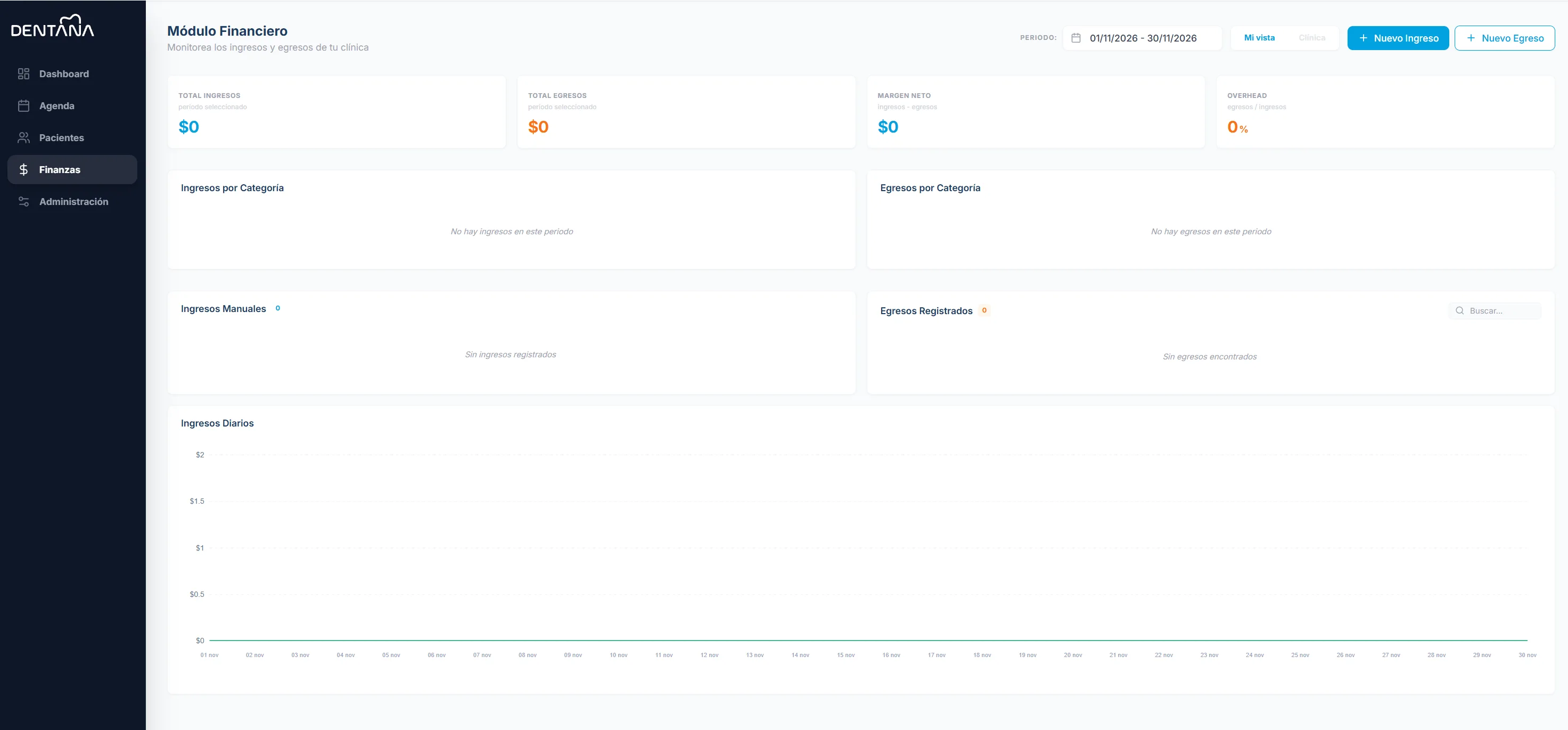Screen dimensions: 1568x730
Task: Click the Overhead 0% value
Action: click(x=1237, y=127)
